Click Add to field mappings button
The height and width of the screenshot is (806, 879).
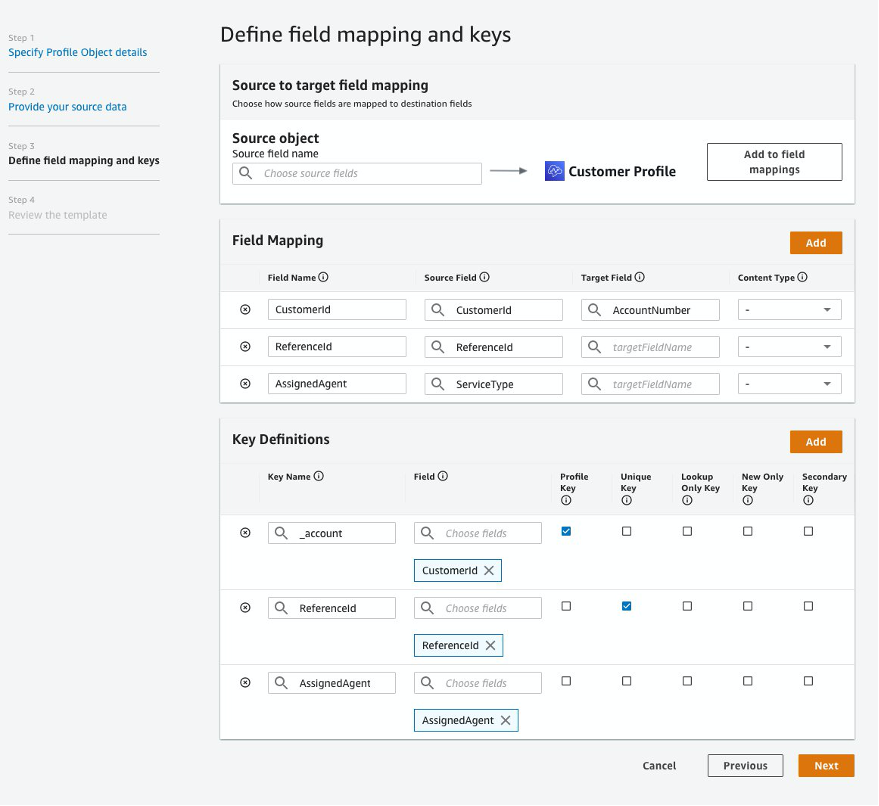774,162
